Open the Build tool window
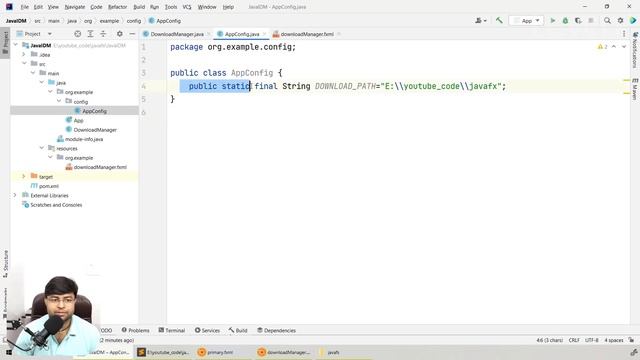The width and height of the screenshot is (640, 360). point(238,330)
